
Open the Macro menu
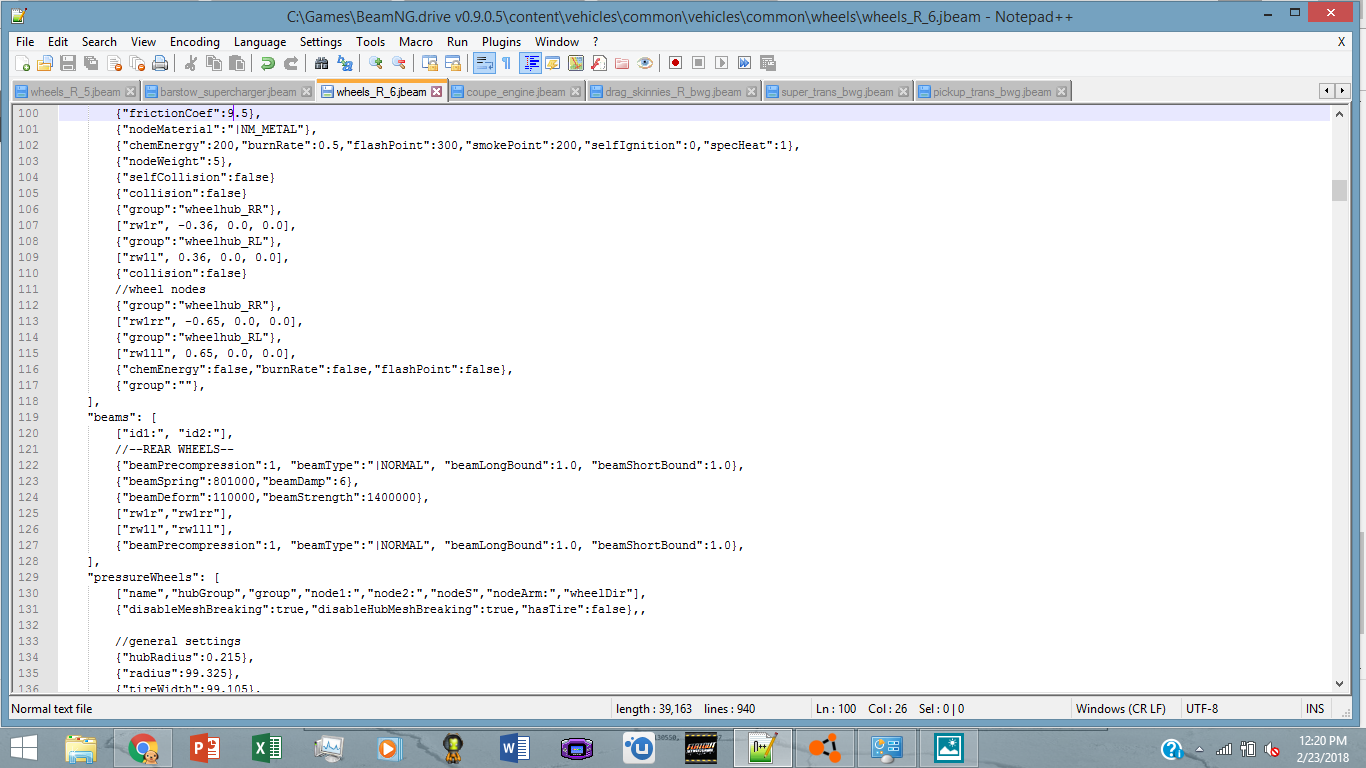[x=416, y=42]
